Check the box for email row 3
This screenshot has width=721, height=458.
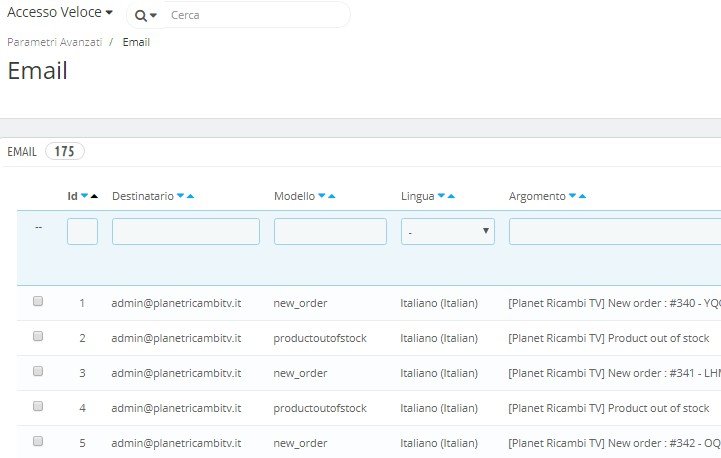(x=38, y=371)
